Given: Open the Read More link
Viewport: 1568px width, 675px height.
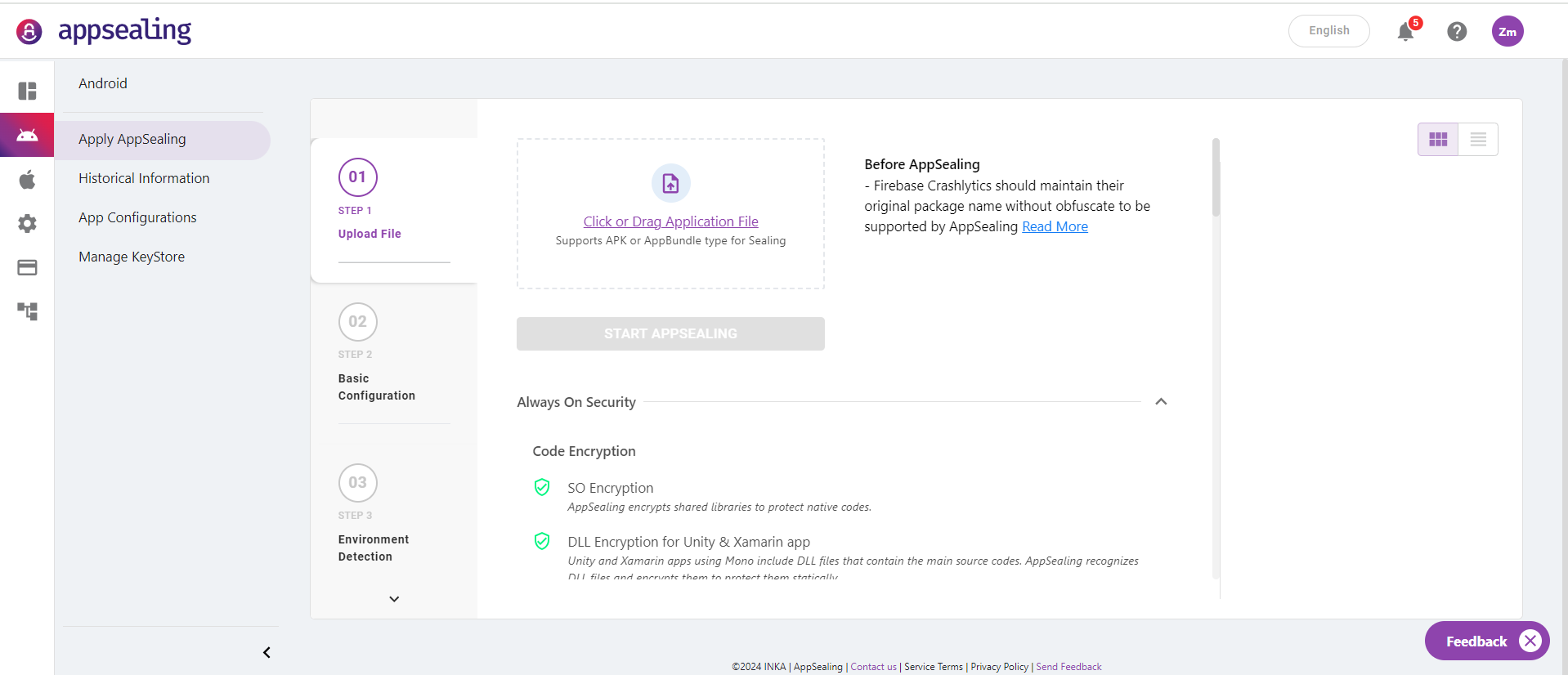Looking at the screenshot, I should click(1055, 226).
